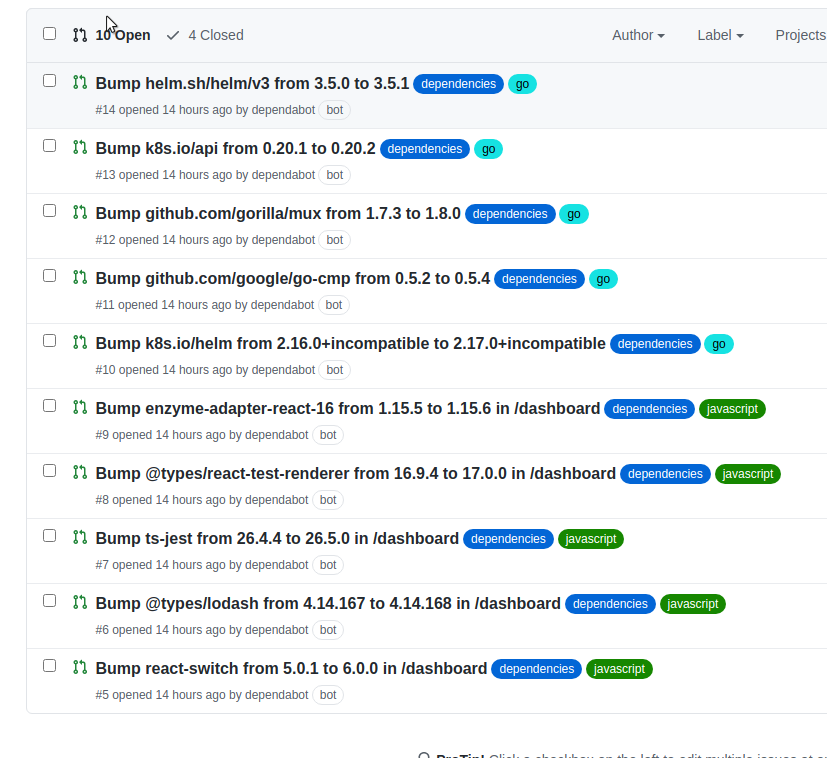Click '#11 opened 14 hours ago' text
This screenshot has height=758, width=827.
[163, 305]
